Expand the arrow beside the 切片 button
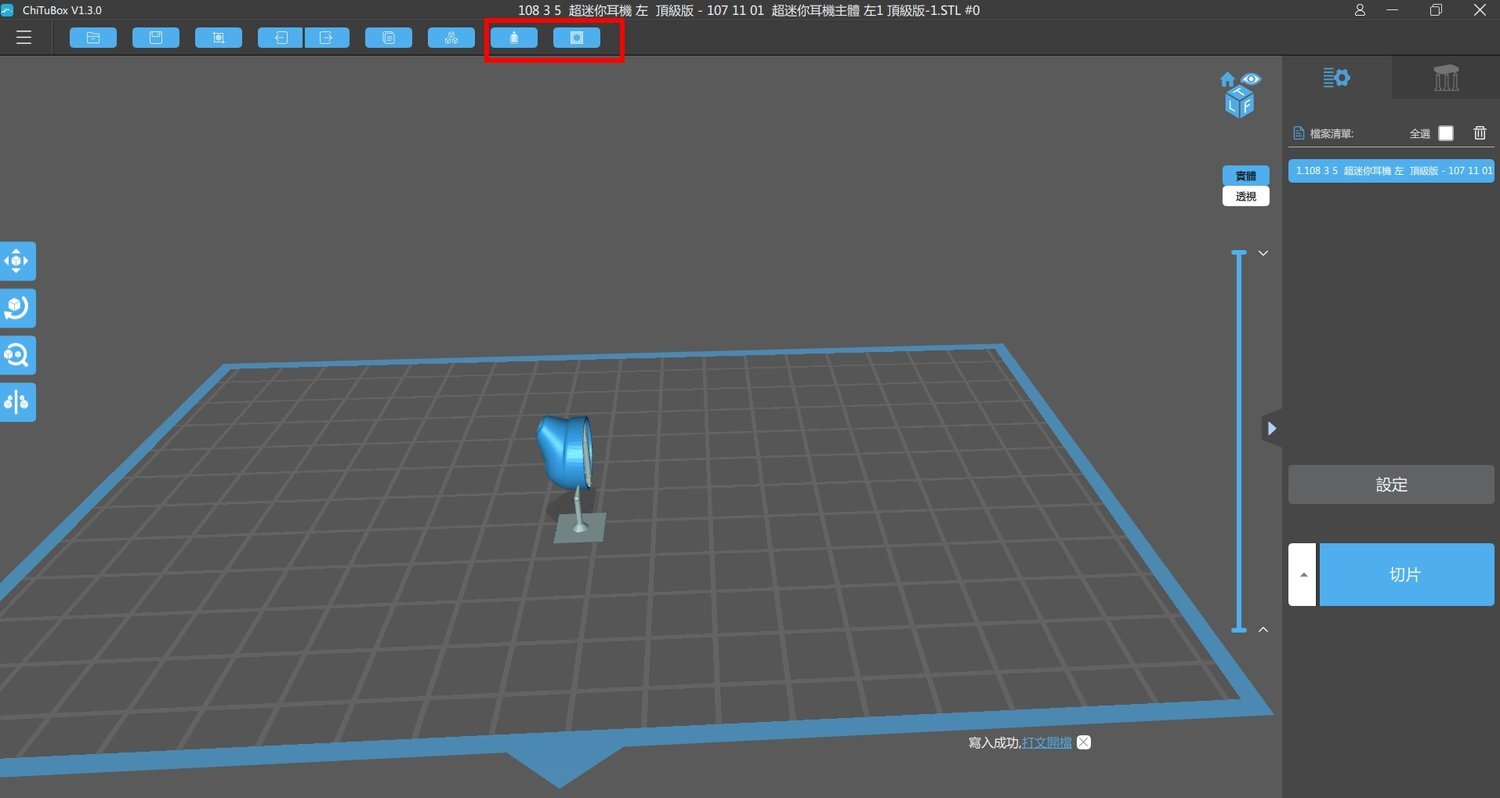This screenshot has width=1500, height=798. coord(1302,575)
